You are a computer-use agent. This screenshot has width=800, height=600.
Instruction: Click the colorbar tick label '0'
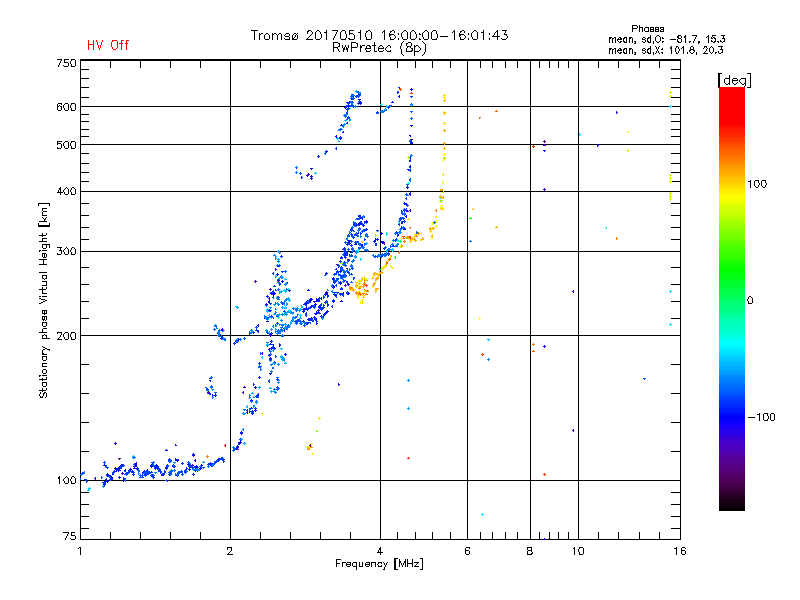750,301
